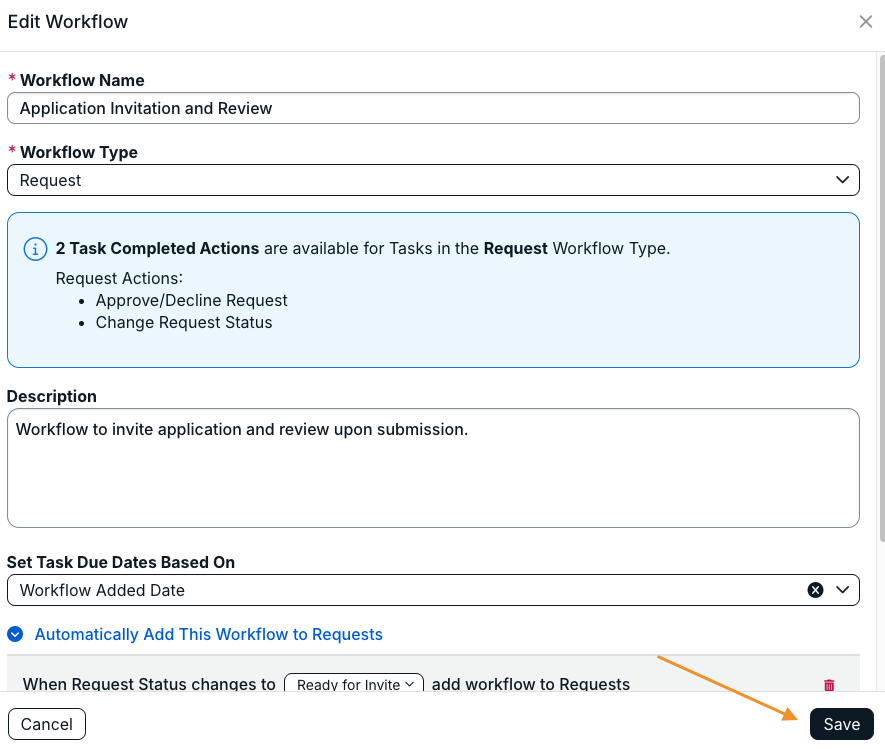Delete the request status rule trash icon
Screen dimensions: 885x749
pyautogui.click(x=829, y=685)
